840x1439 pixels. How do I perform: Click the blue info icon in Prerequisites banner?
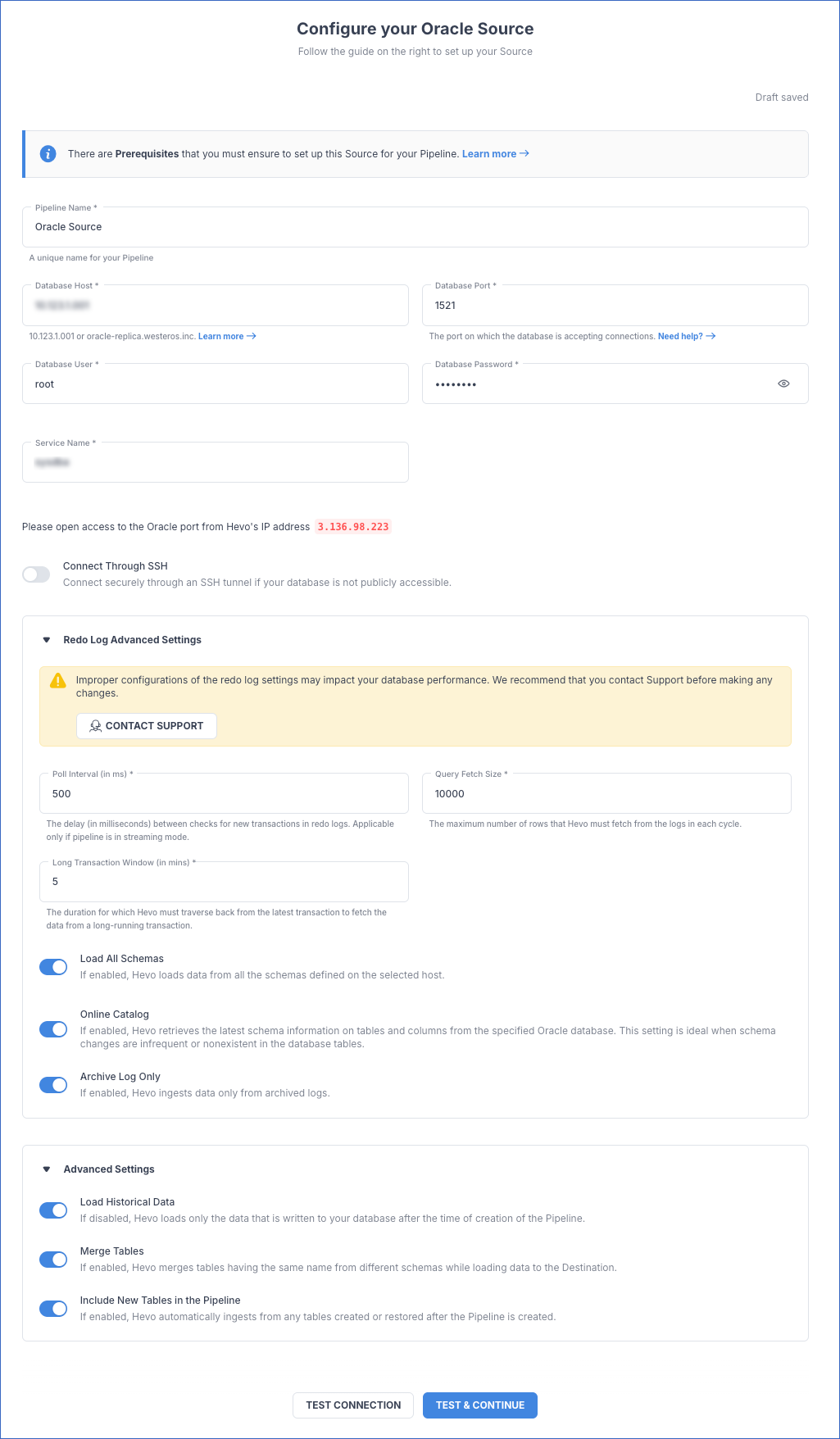(x=48, y=153)
